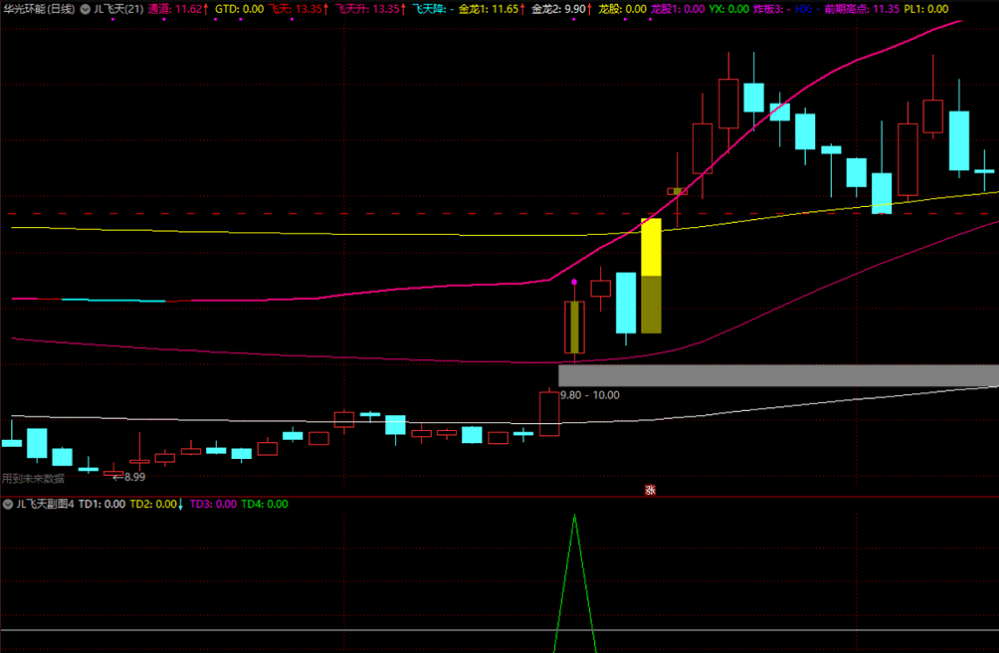
Task: Click the 龙股1: 0.00 indicator value
Action: coord(677,10)
